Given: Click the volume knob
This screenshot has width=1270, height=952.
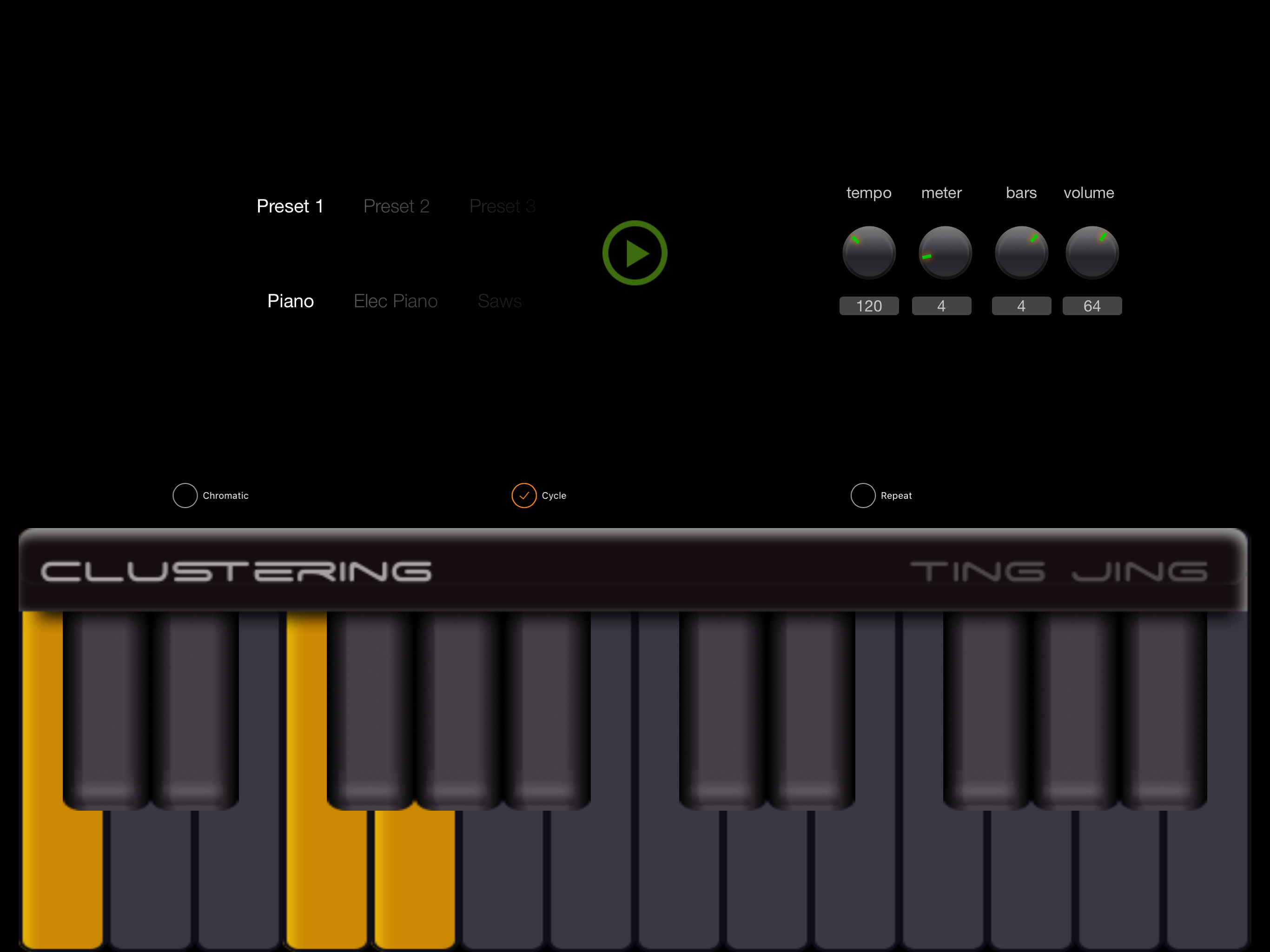Looking at the screenshot, I should pos(1091,252).
